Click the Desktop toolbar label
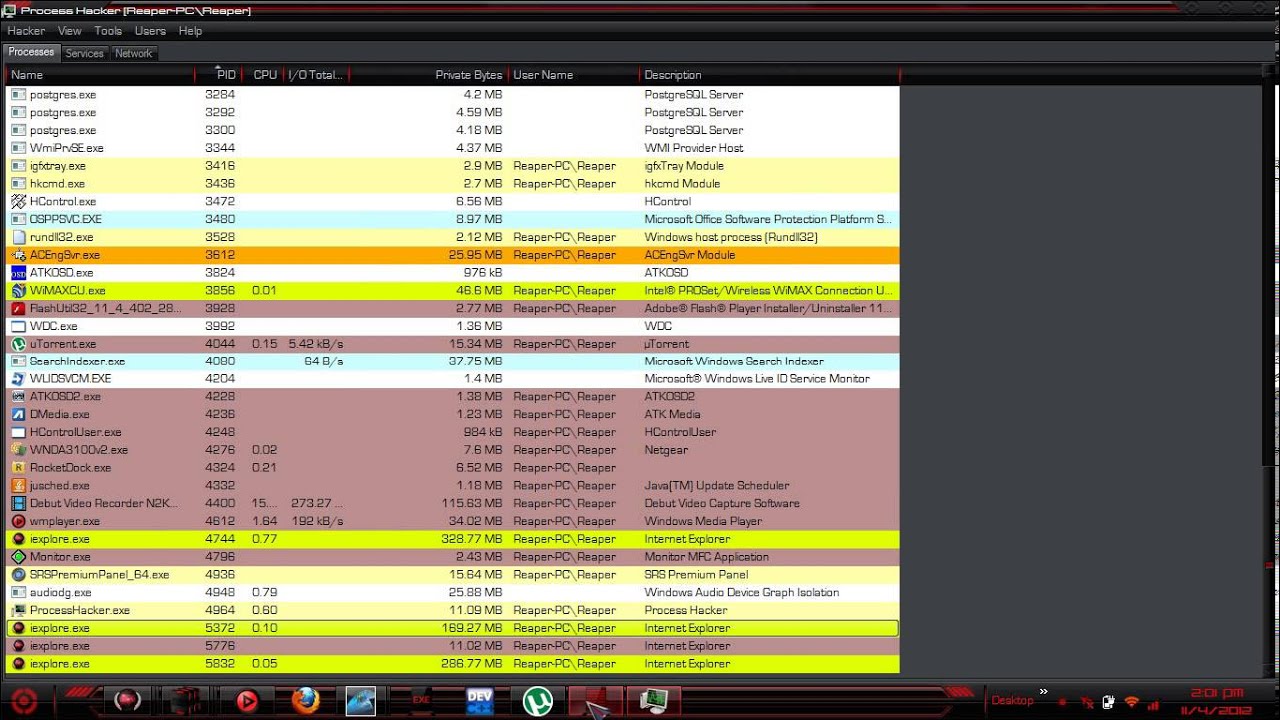The width and height of the screenshot is (1280, 720). tap(1011, 700)
